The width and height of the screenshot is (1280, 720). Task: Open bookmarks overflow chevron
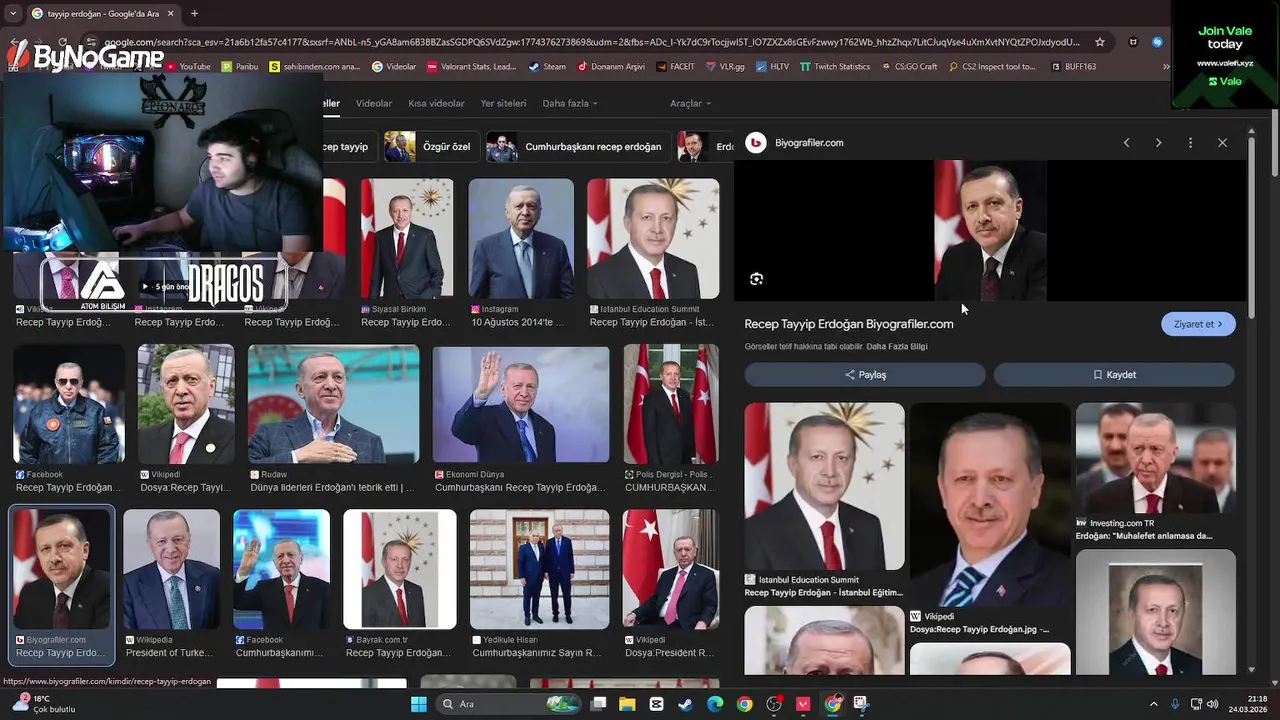(1166, 67)
